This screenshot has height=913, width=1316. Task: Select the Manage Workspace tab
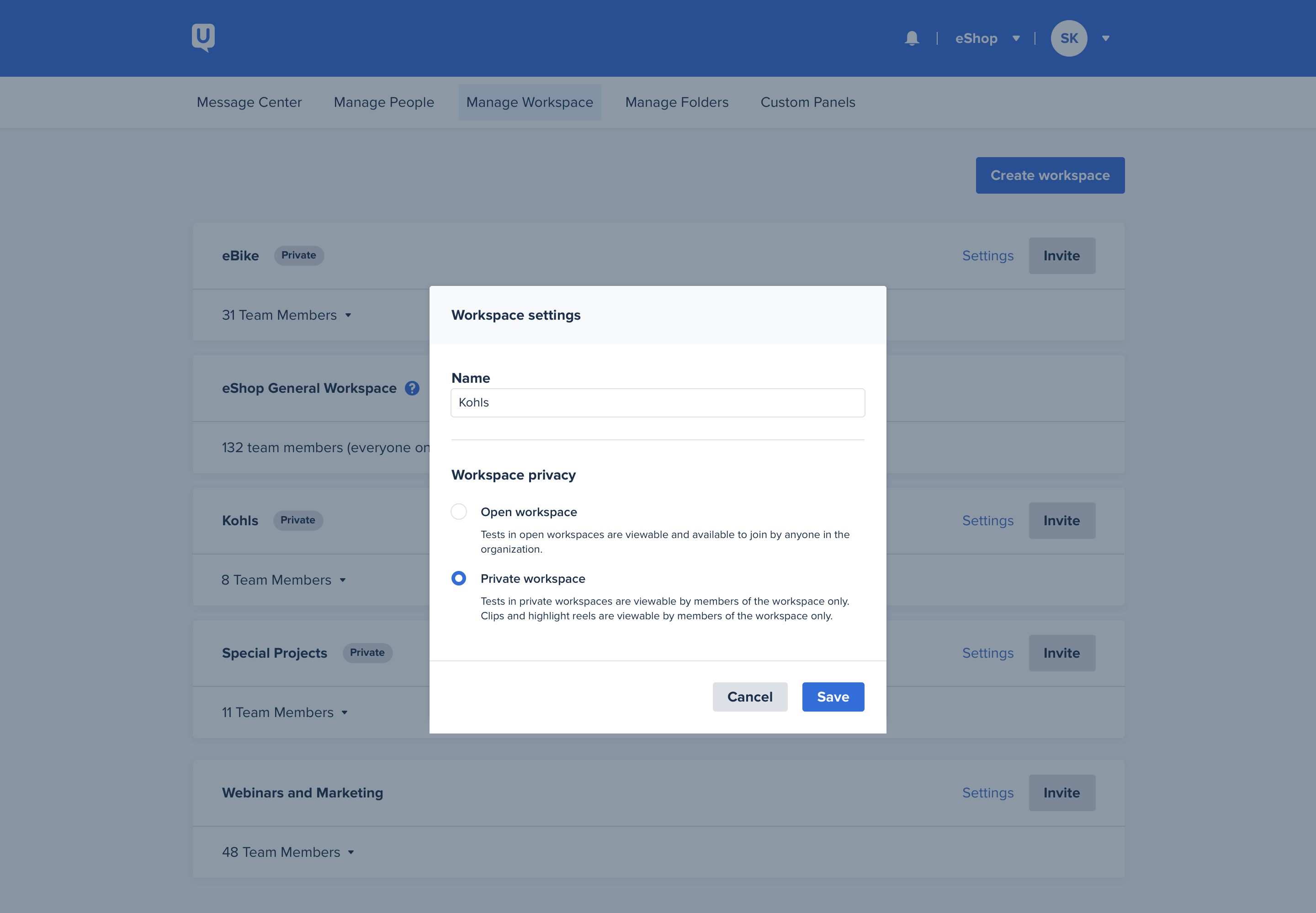point(529,102)
